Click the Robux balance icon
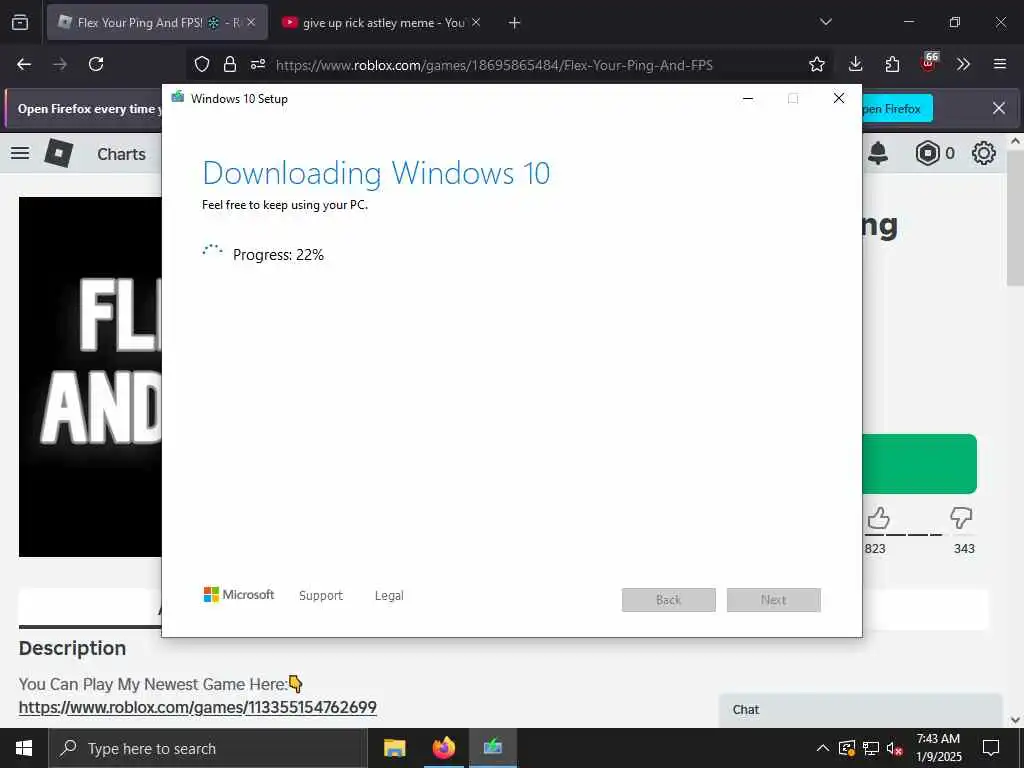 927,153
